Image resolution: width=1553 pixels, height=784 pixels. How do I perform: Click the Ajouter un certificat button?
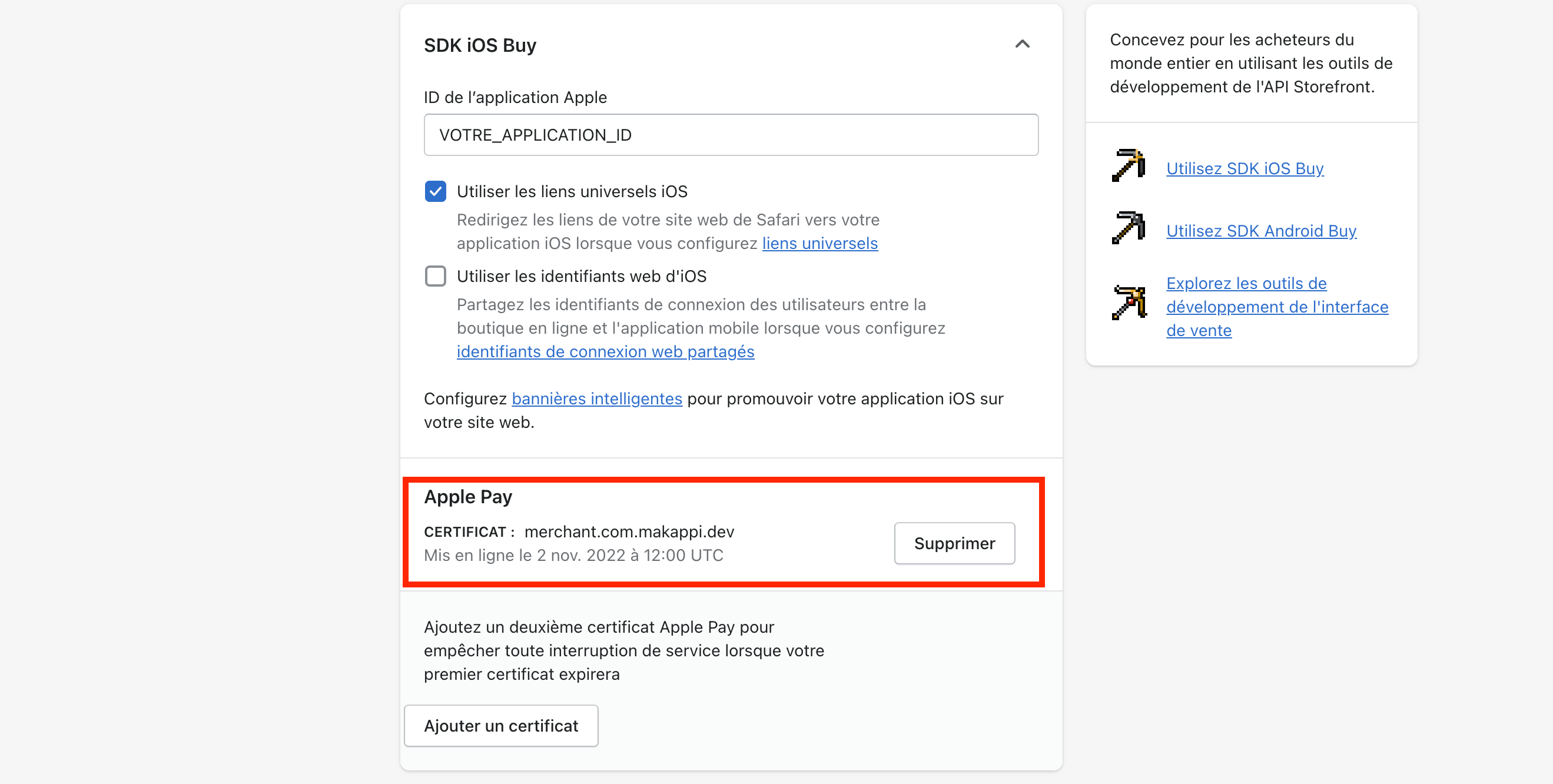pyautogui.click(x=501, y=726)
